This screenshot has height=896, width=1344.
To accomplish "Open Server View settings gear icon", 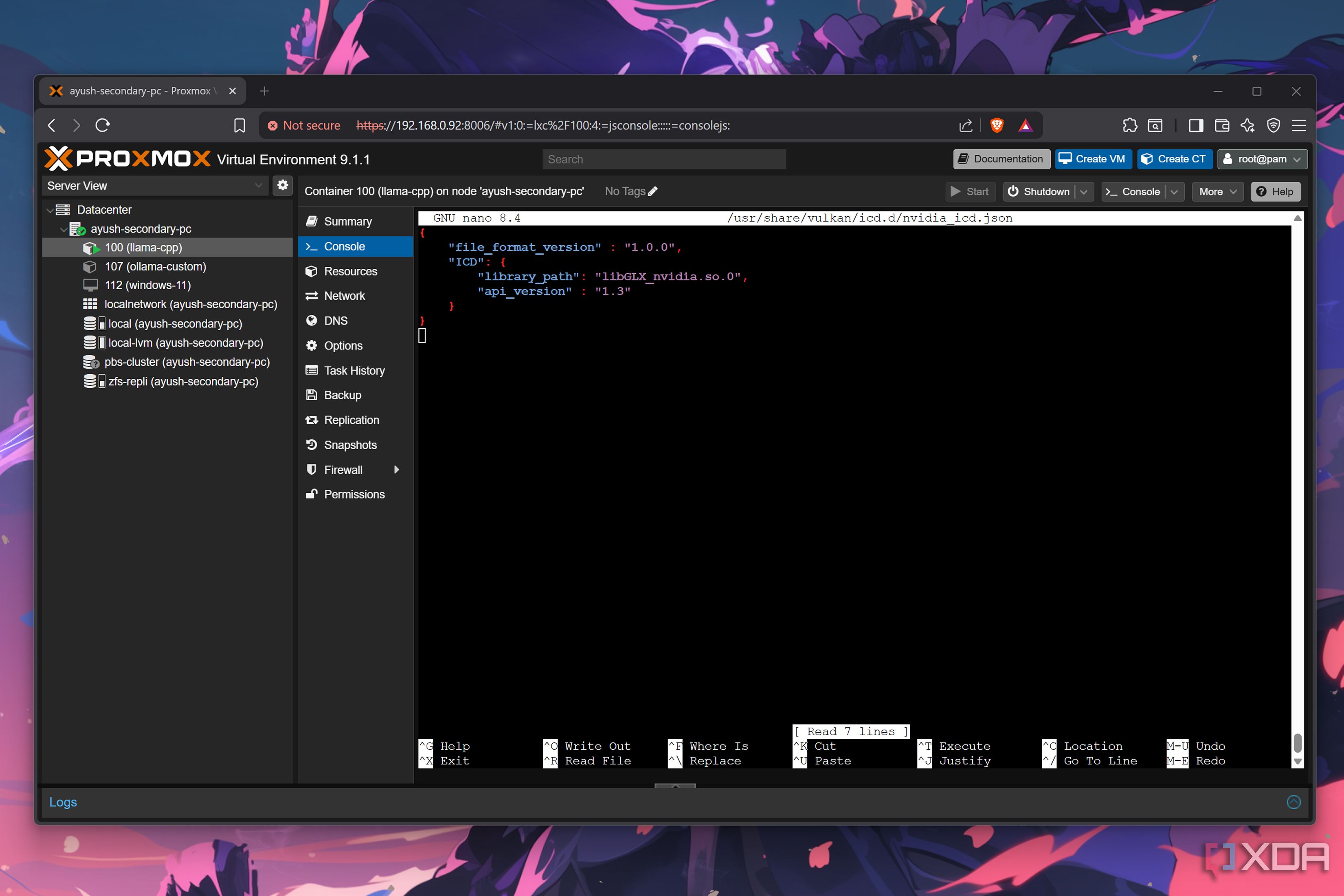I will click(x=282, y=185).
